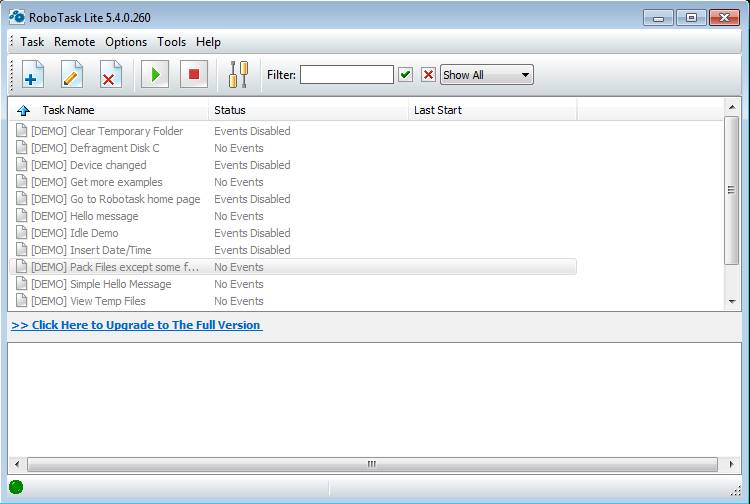Open the Show All filter dropdown
The image size is (750, 504).
click(x=486, y=75)
